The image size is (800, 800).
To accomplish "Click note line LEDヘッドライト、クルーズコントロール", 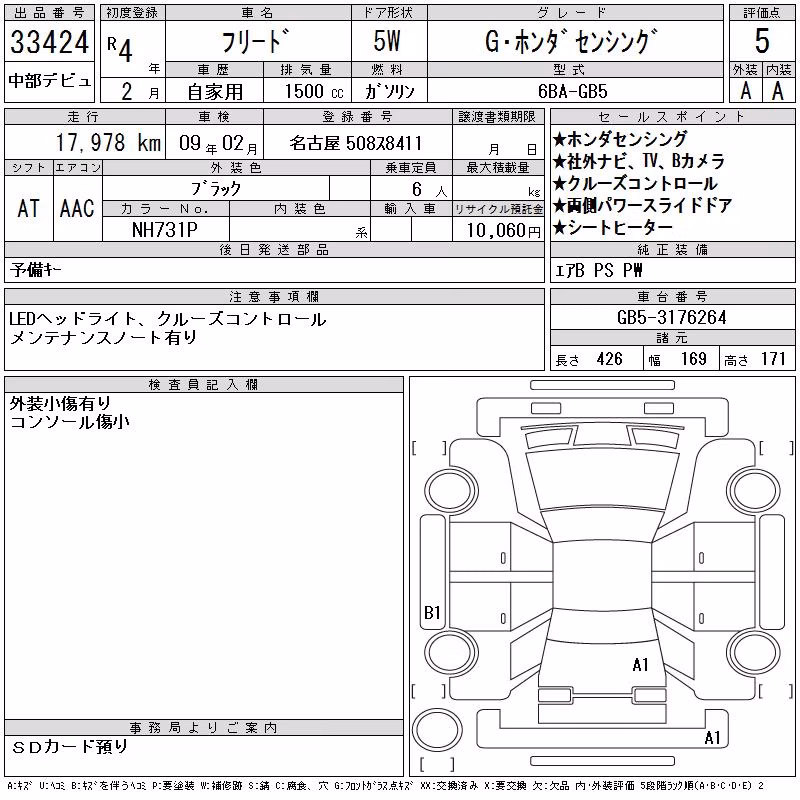I will [168, 319].
